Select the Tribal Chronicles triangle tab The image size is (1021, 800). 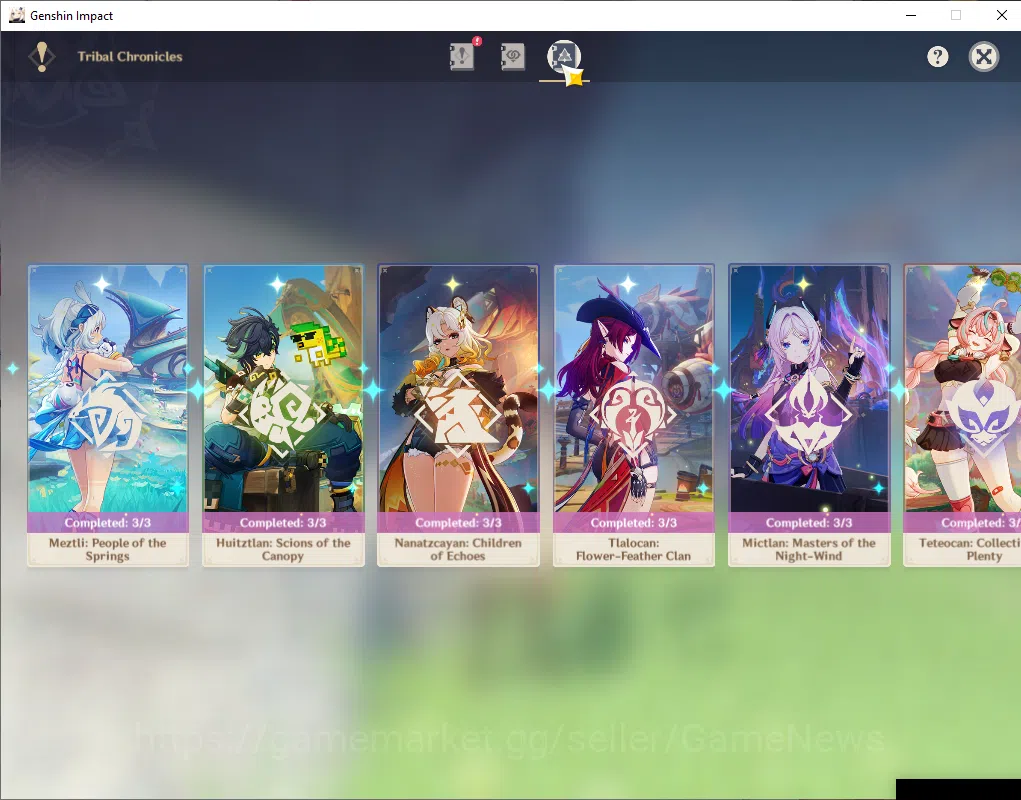[x=564, y=57]
